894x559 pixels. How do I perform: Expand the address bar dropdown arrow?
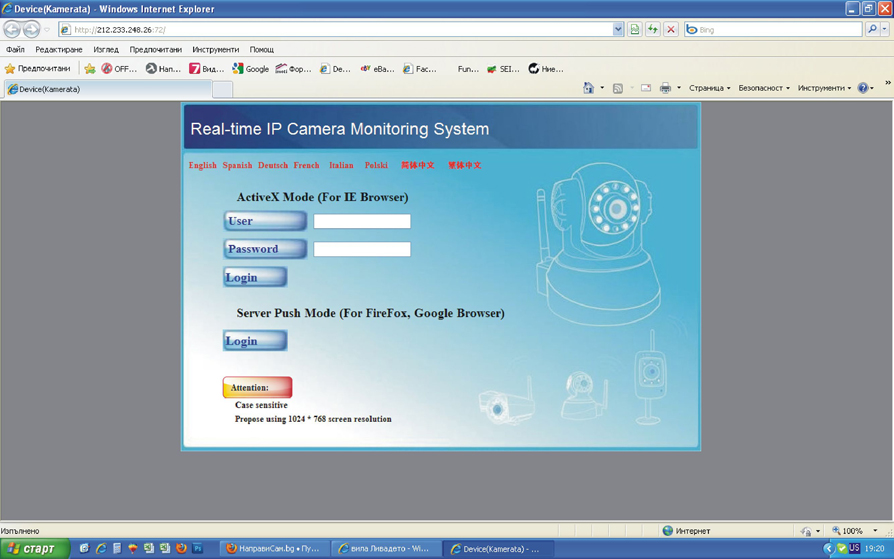(618, 30)
